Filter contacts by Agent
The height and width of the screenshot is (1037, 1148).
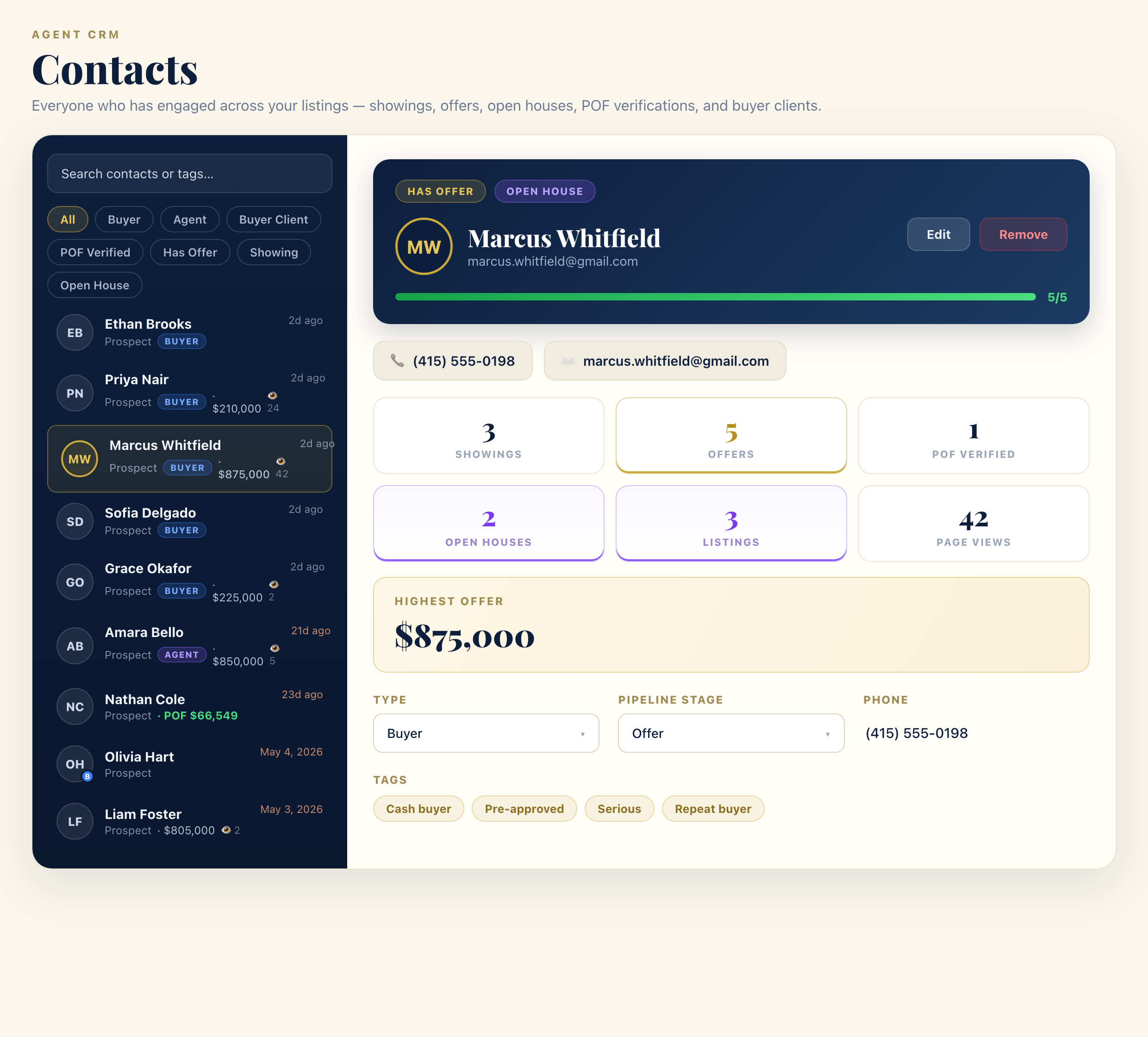tap(190, 219)
